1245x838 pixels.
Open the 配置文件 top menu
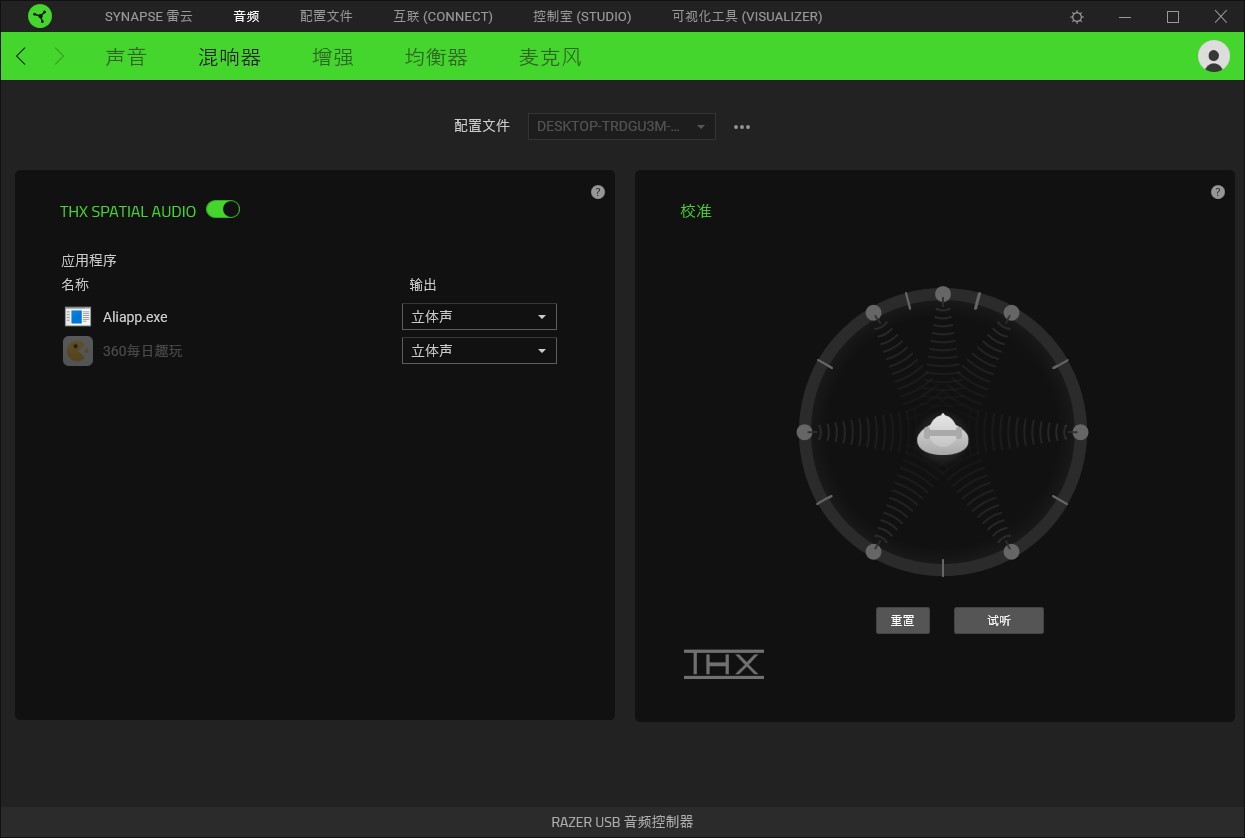click(326, 17)
